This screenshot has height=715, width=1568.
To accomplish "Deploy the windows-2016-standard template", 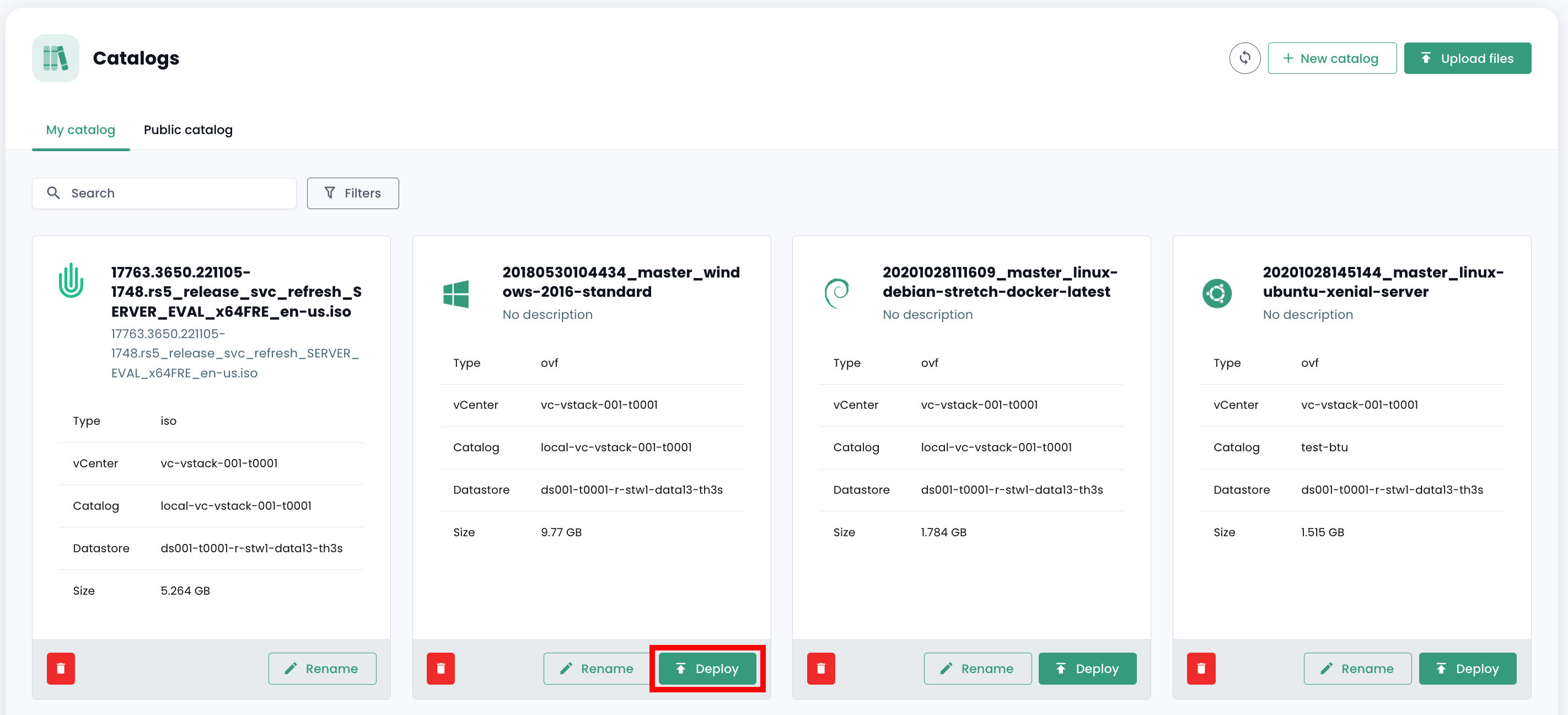I will [x=707, y=668].
